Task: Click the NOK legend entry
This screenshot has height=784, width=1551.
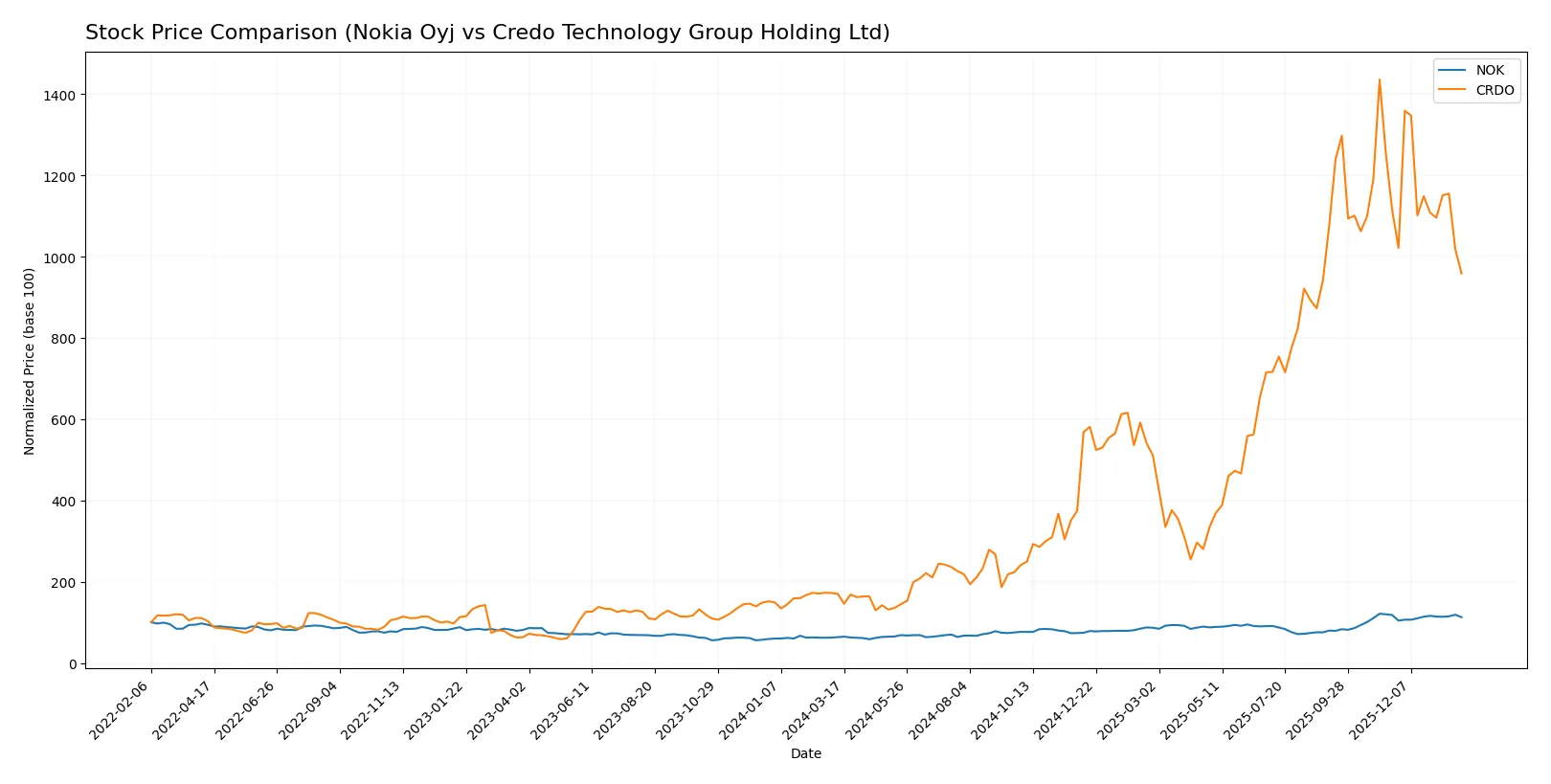Action: (x=1490, y=70)
